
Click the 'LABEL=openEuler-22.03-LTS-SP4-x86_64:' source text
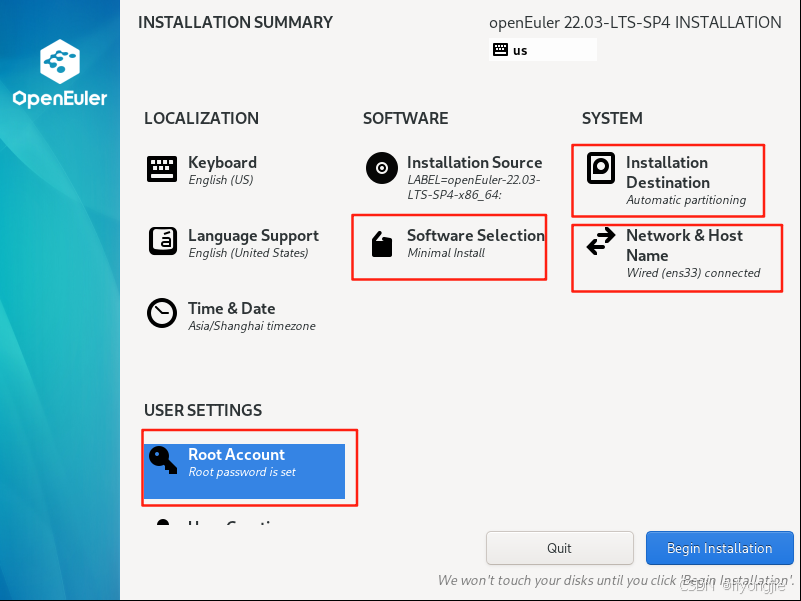point(474,188)
